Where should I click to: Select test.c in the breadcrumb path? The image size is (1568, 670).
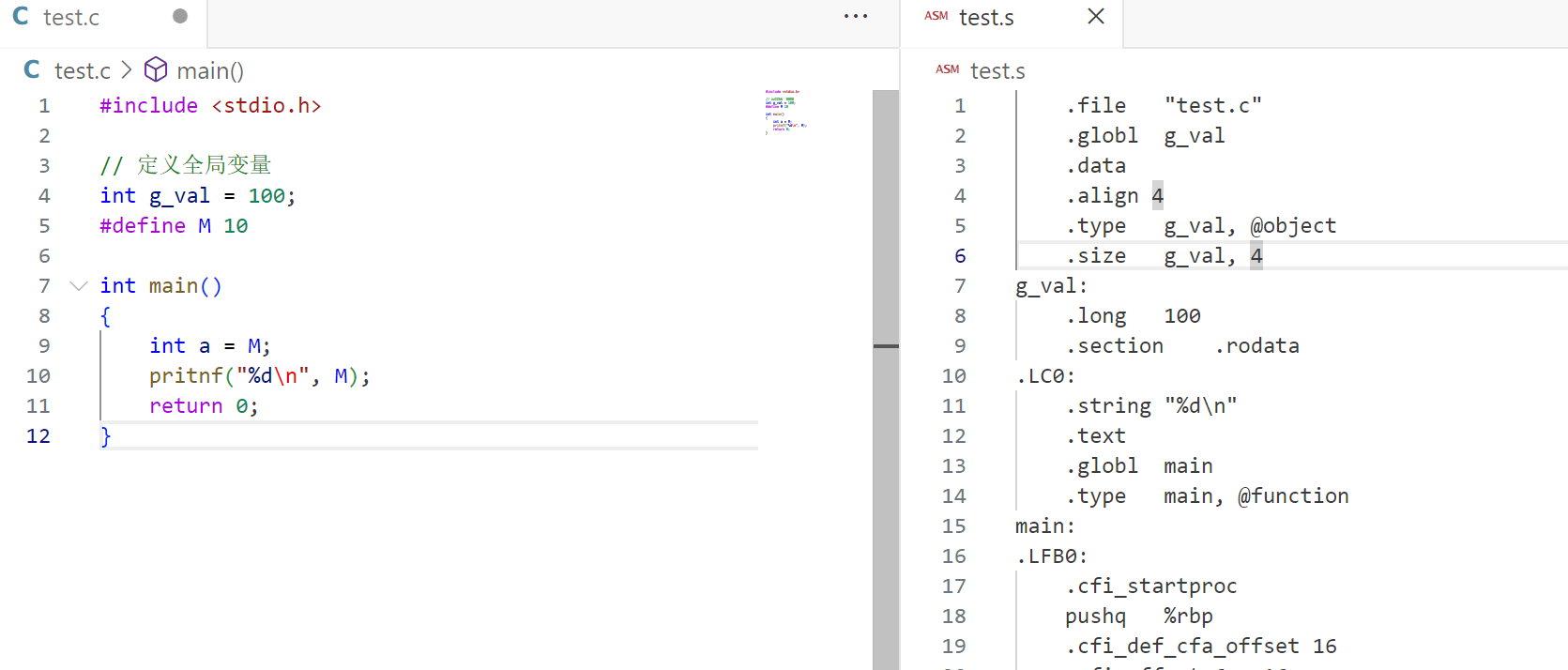tap(82, 71)
